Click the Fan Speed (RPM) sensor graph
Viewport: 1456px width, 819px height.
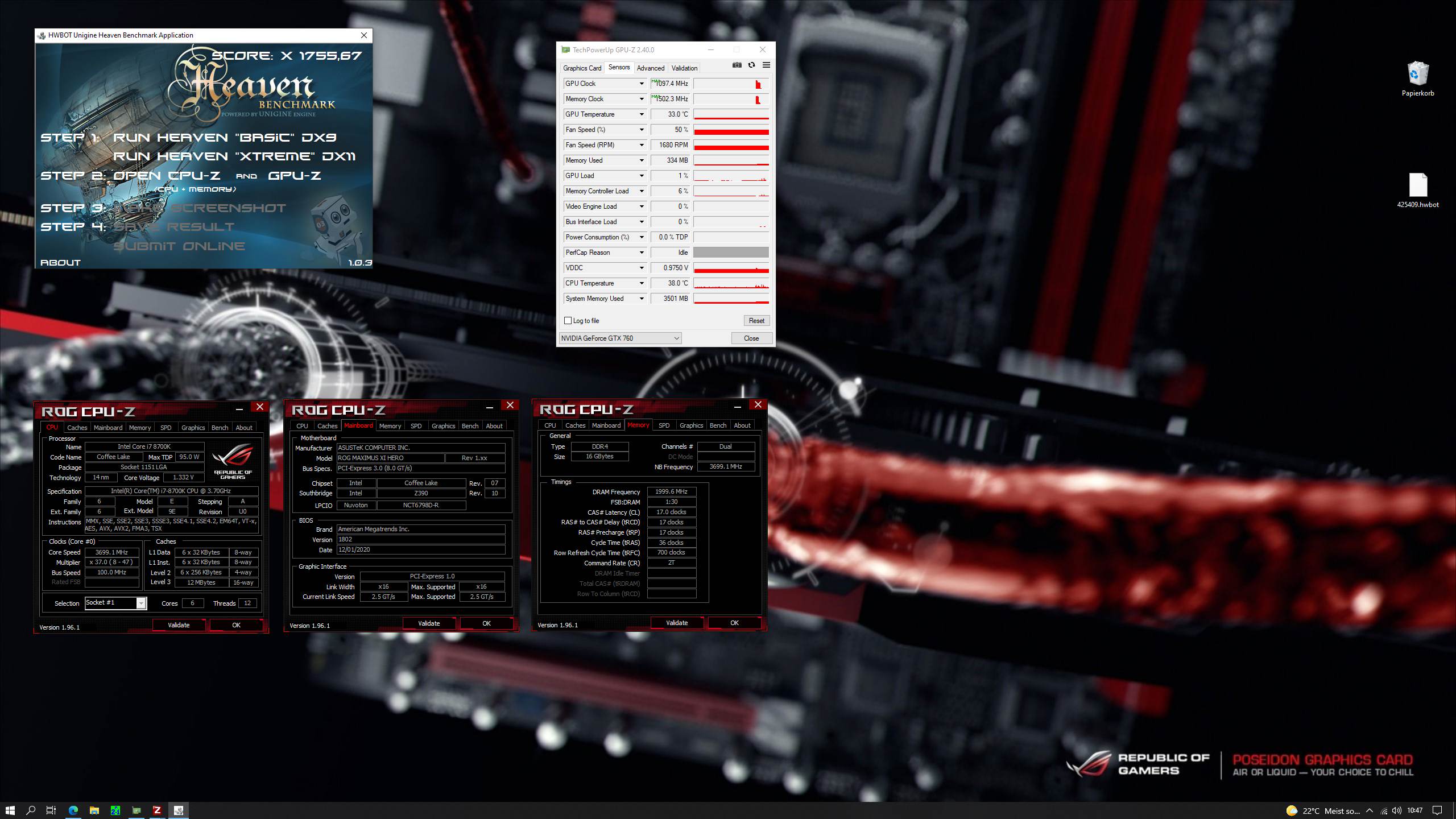pos(731,145)
